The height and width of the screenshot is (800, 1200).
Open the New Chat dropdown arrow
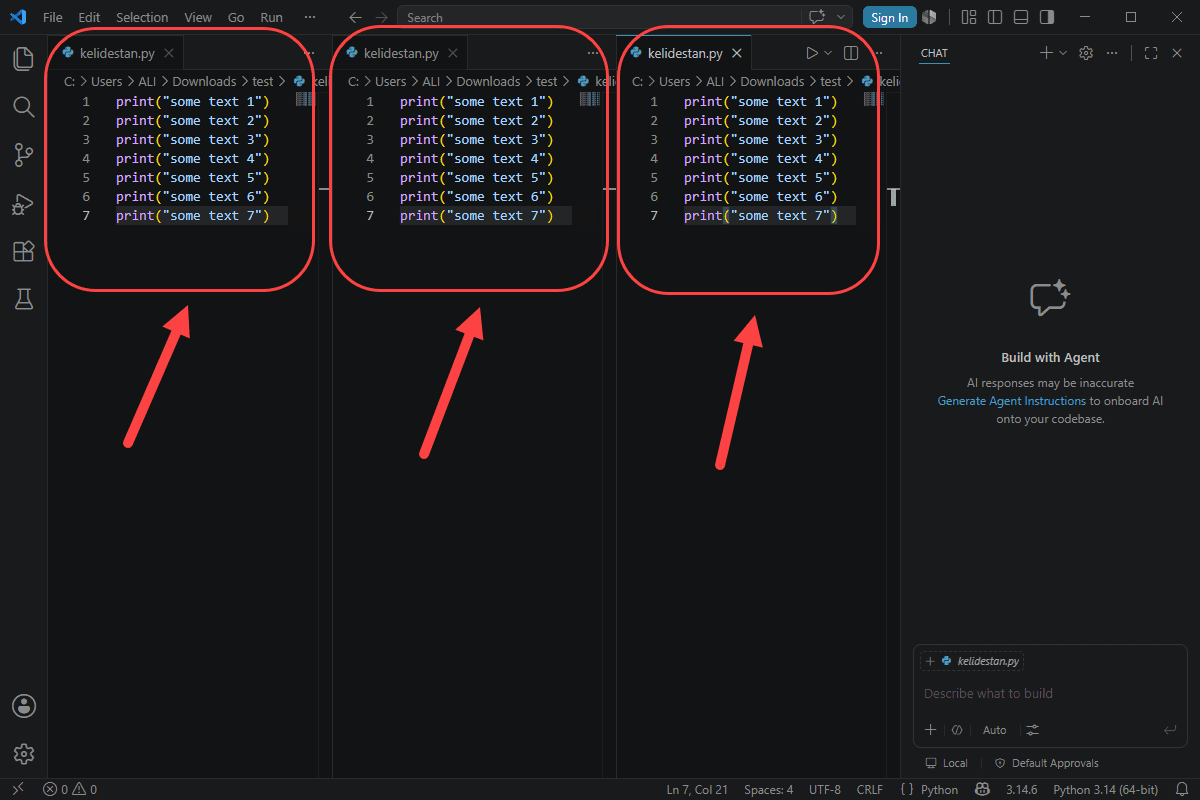coord(1062,53)
